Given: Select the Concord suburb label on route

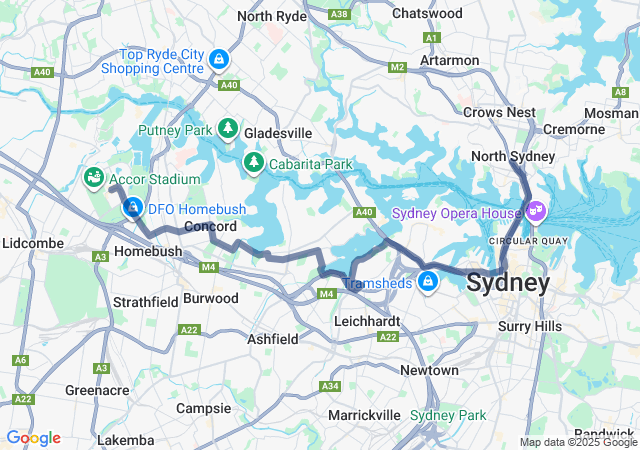Looking at the screenshot, I should coord(211,226).
